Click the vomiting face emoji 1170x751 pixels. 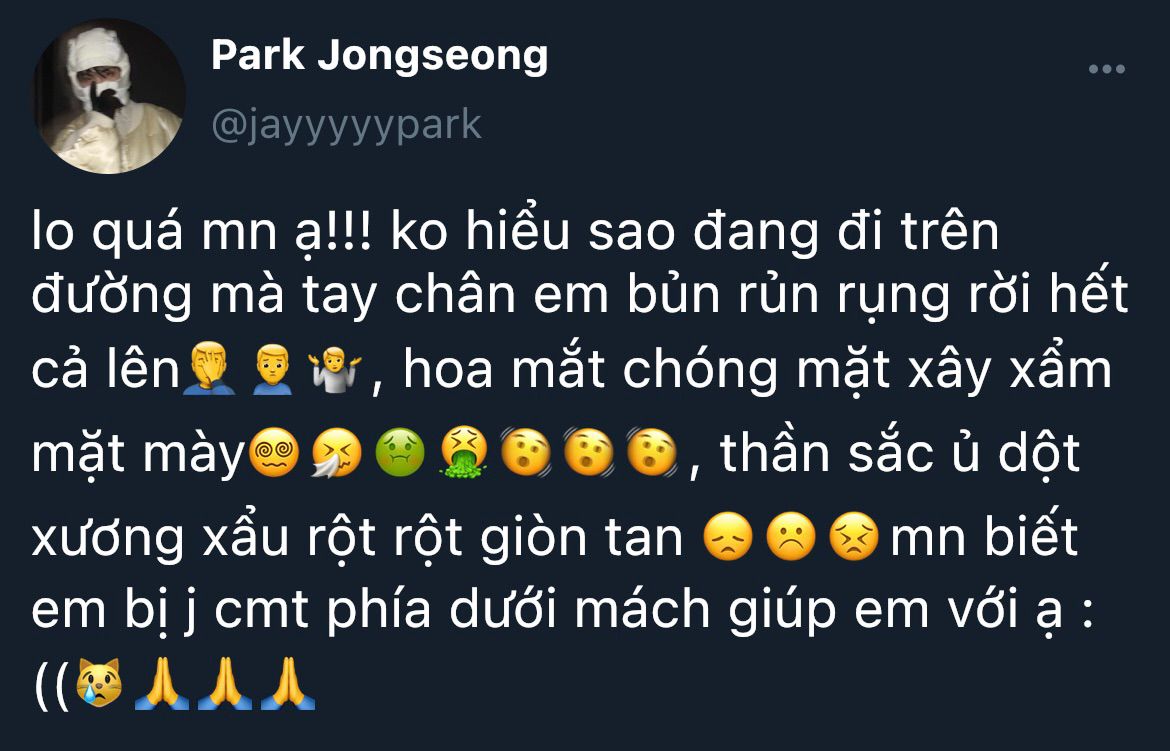(x=463, y=453)
